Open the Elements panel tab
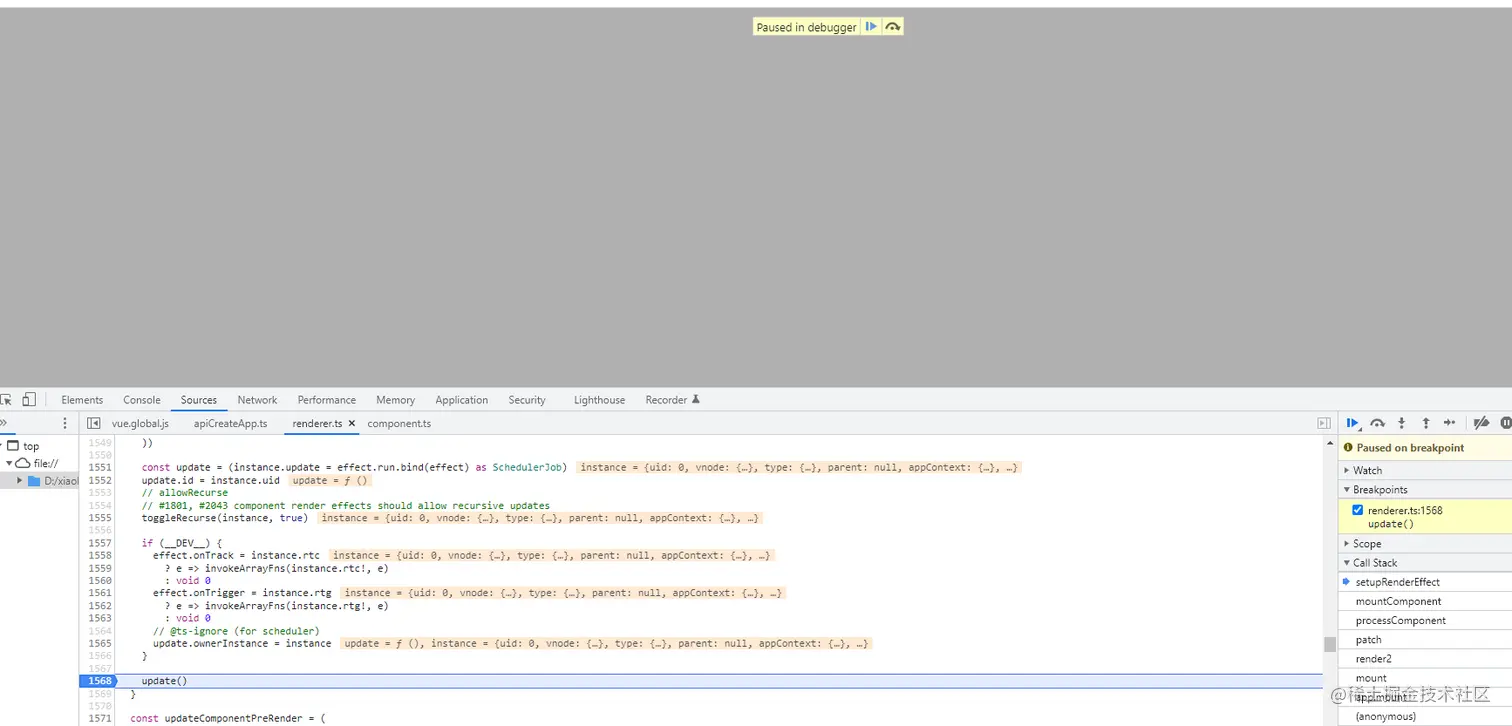 tap(82, 400)
